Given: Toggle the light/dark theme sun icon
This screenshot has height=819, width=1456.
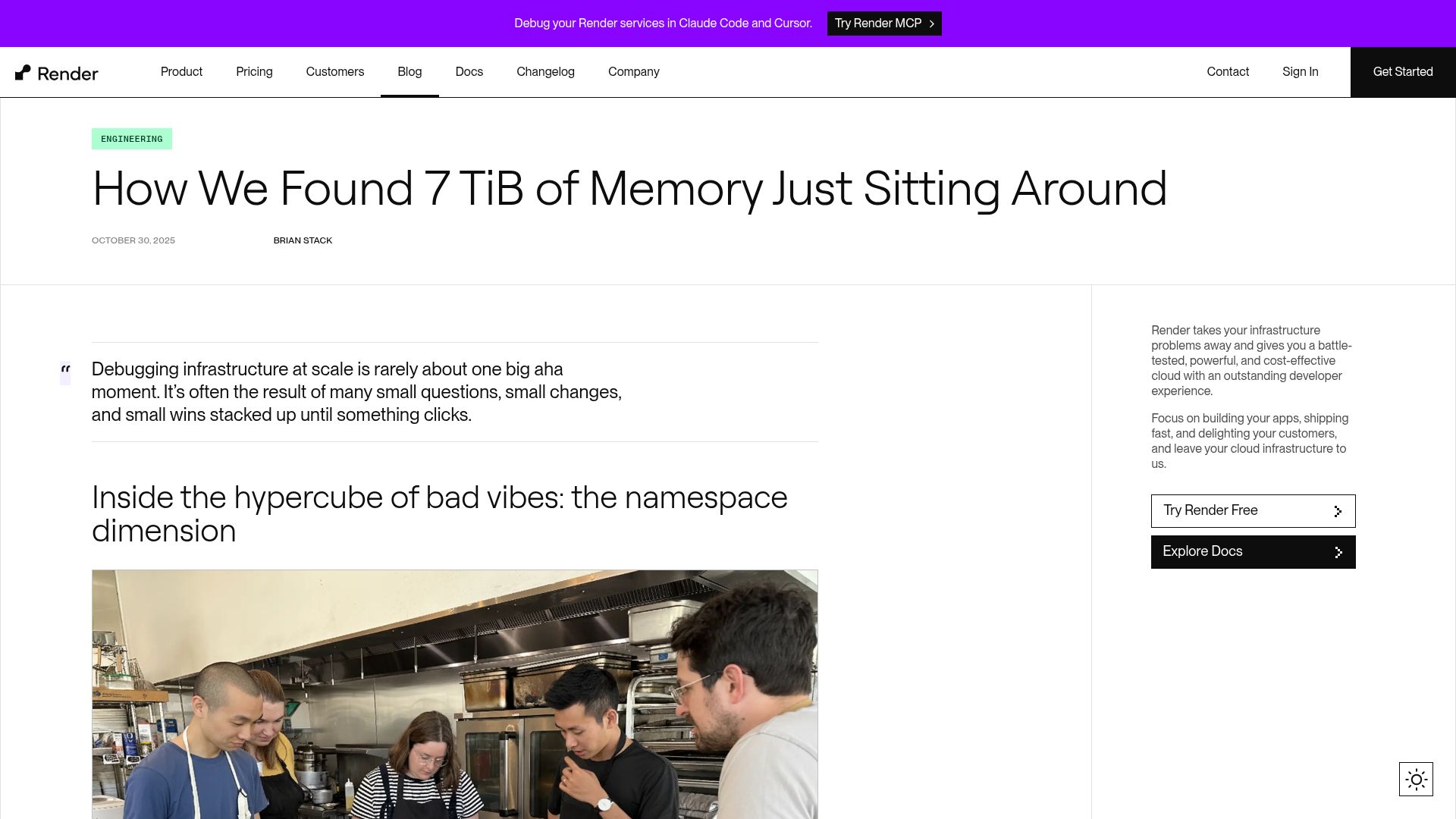Looking at the screenshot, I should 1416,780.
